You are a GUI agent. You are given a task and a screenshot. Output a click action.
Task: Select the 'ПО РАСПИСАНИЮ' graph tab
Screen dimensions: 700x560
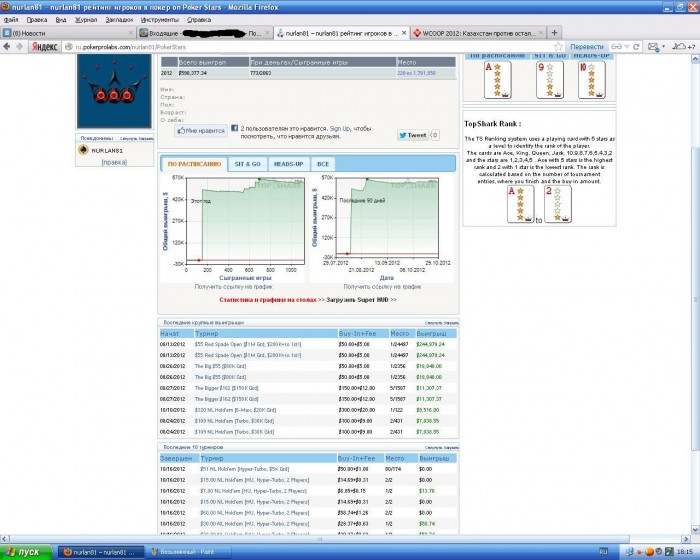coord(194,164)
